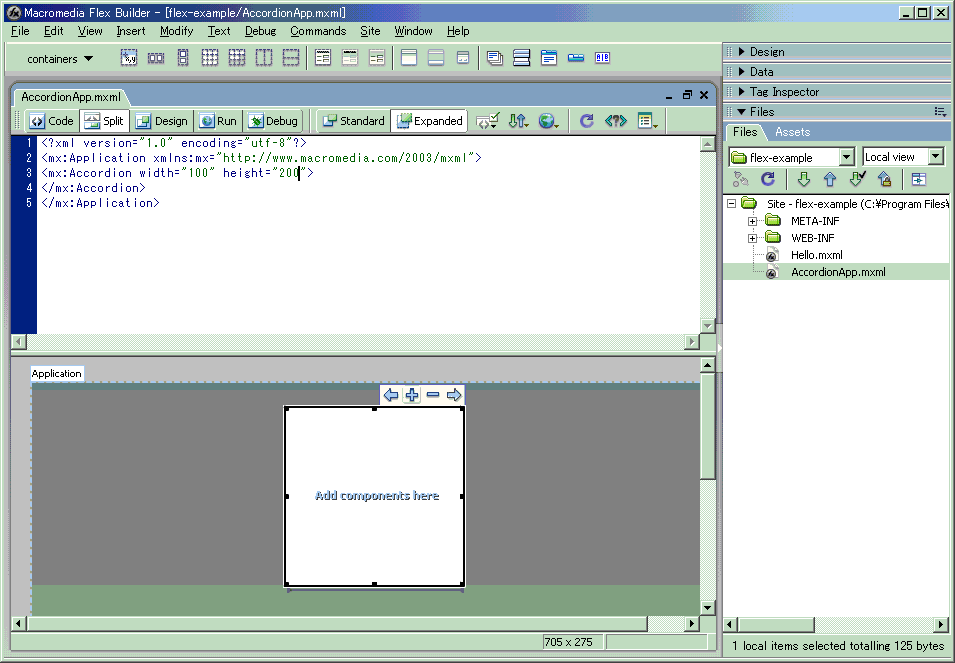This screenshot has height=663, width=955.
Task: Open the Commands menu
Action: coord(318,31)
